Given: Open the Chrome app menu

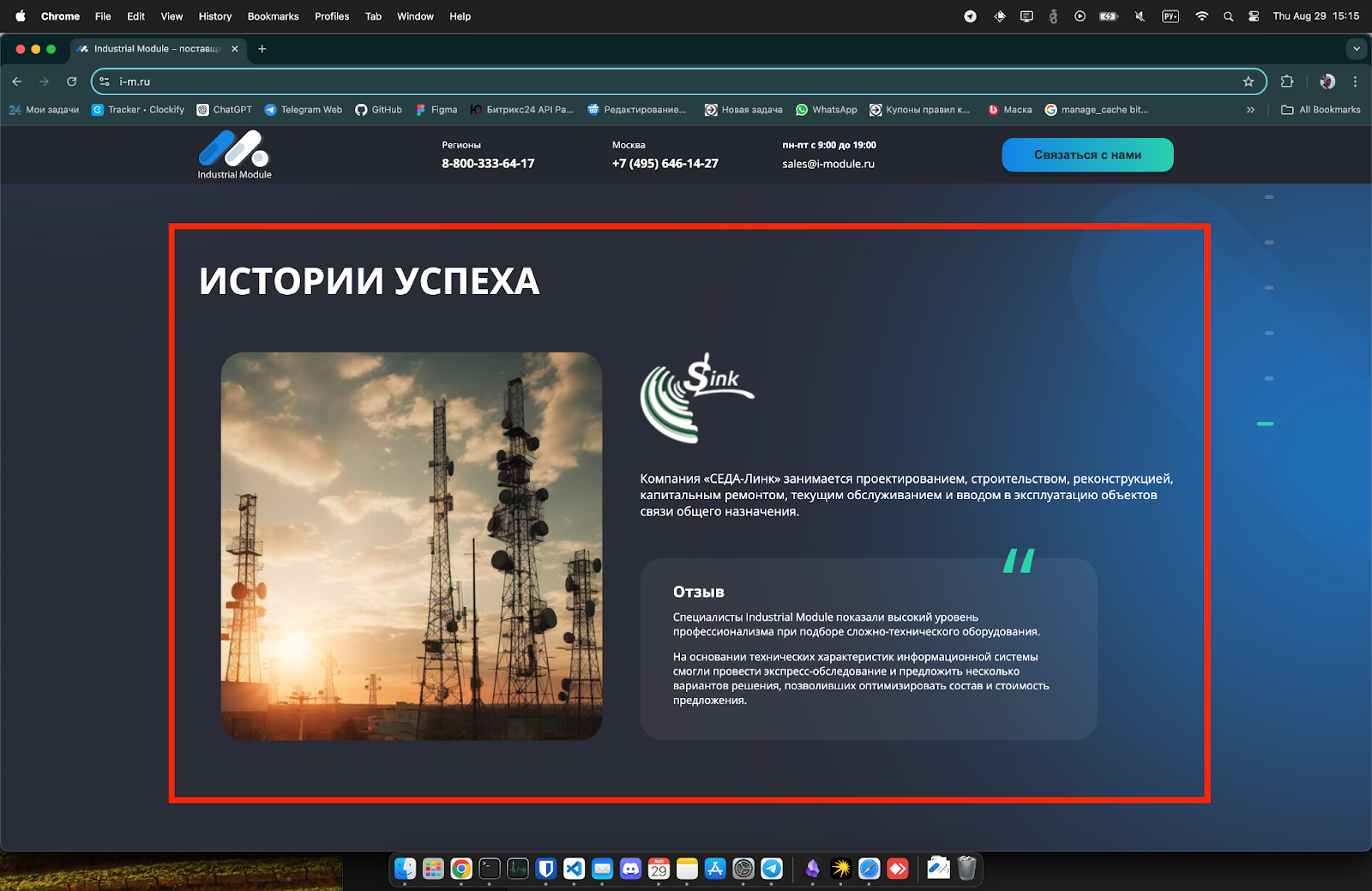Looking at the screenshot, I should [60, 16].
